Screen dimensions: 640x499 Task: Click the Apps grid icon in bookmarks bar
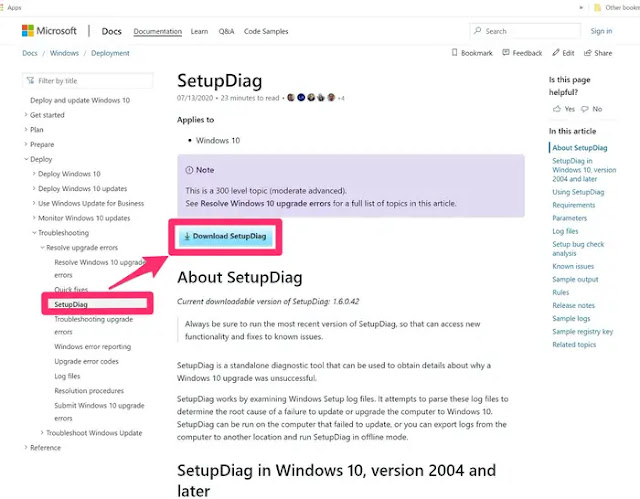coord(2,7)
